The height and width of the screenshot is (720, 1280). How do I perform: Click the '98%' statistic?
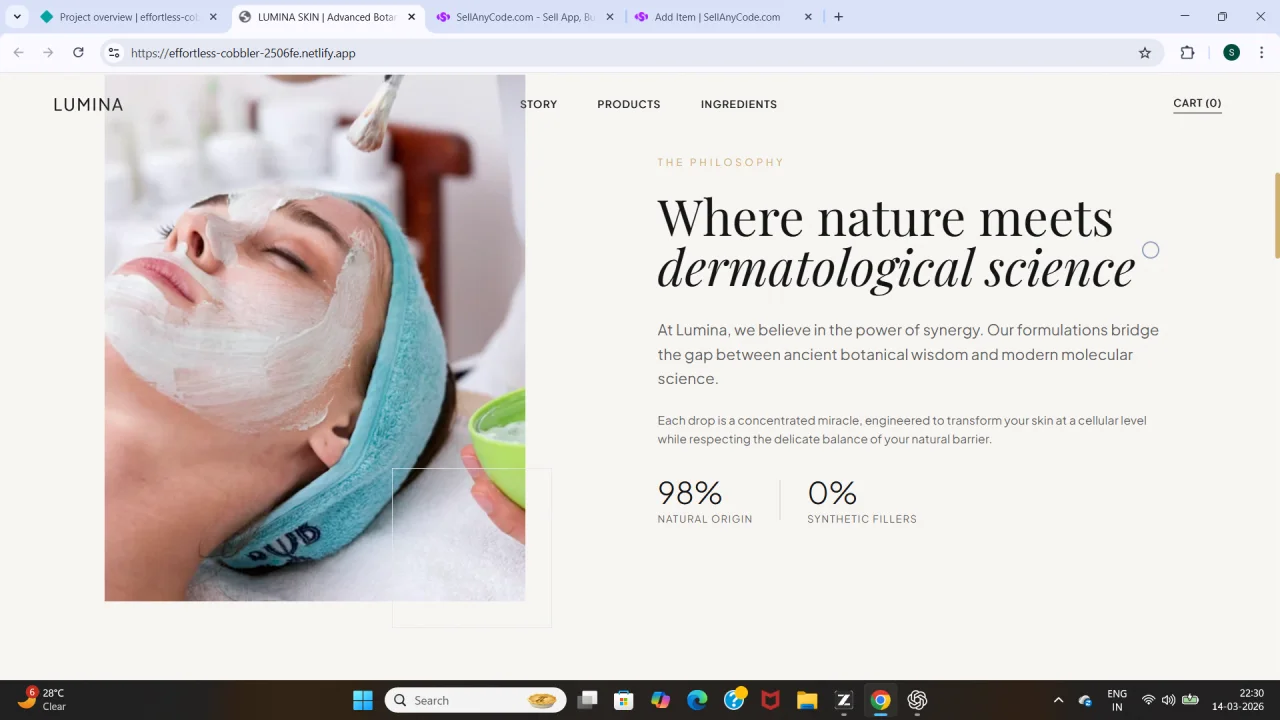pyautogui.click(x=690, y=493)
